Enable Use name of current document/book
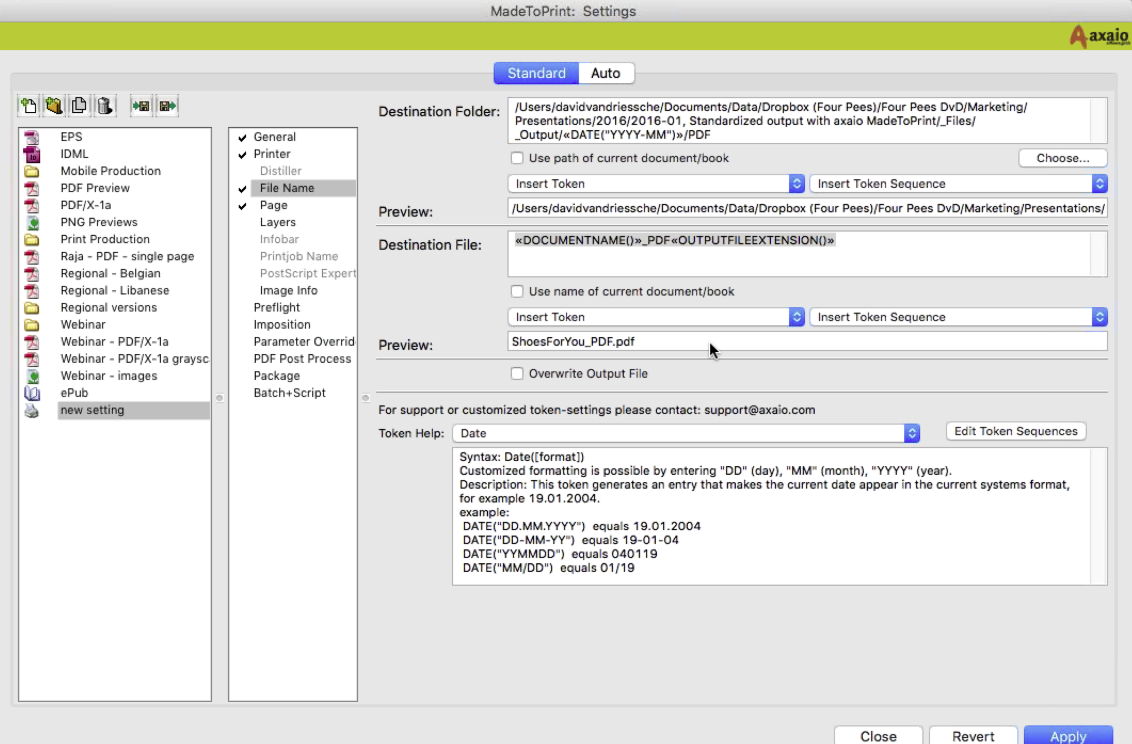Screen dimensions: 1132x744 [x=517, y=292]
